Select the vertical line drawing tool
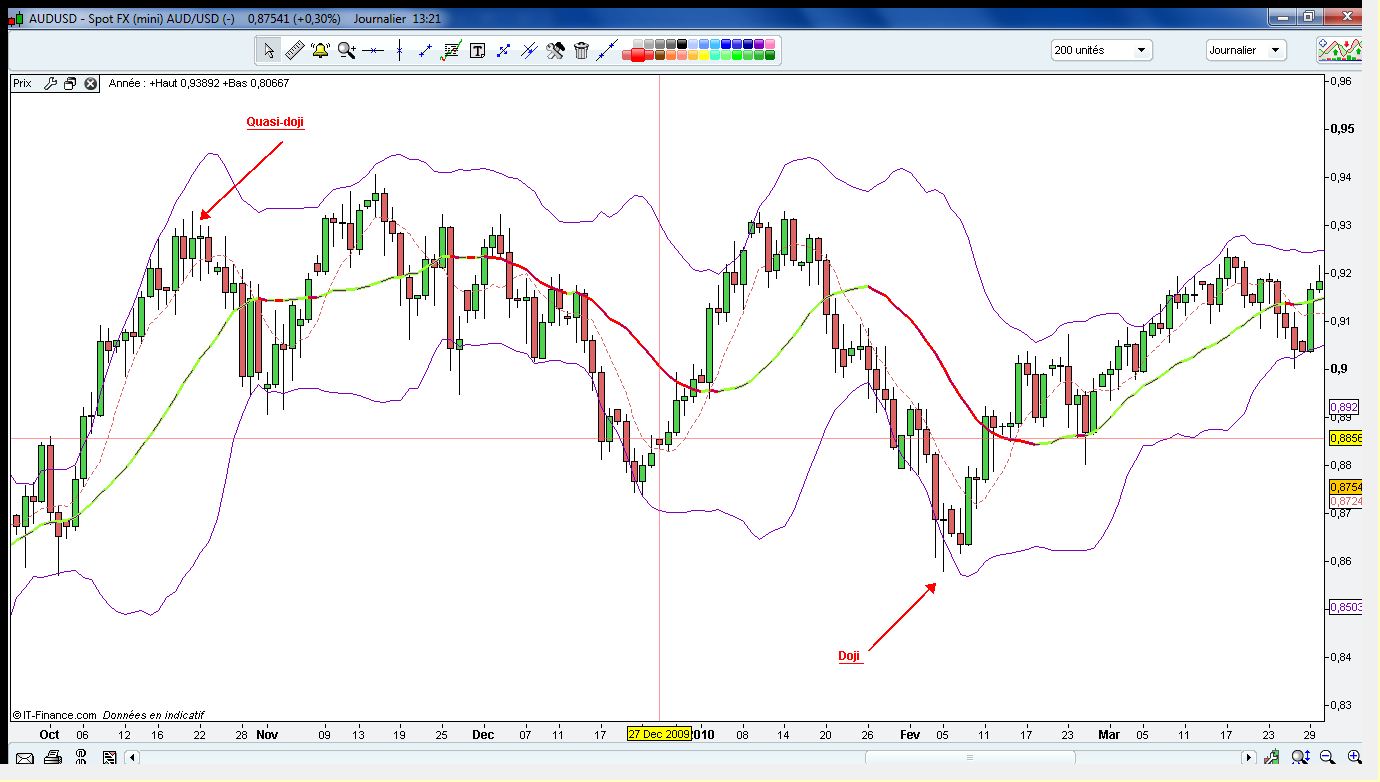 400,50
